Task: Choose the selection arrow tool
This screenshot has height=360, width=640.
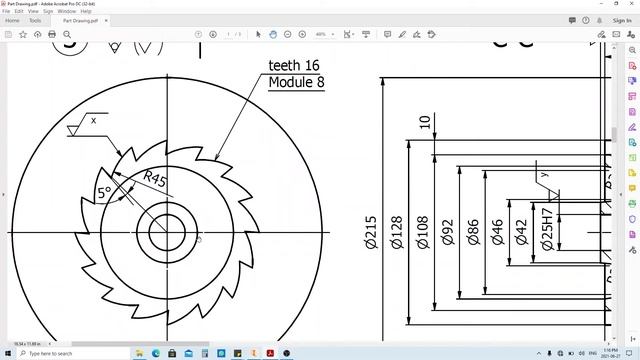Action: [258, 35]
